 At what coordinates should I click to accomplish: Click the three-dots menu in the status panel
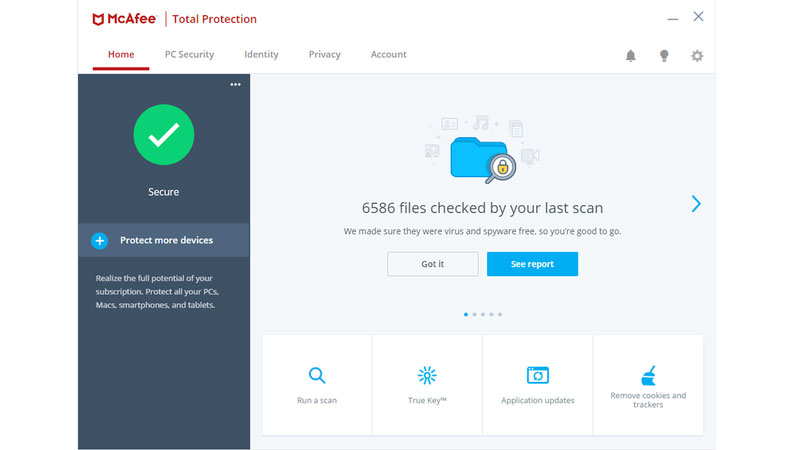point(235,84)
